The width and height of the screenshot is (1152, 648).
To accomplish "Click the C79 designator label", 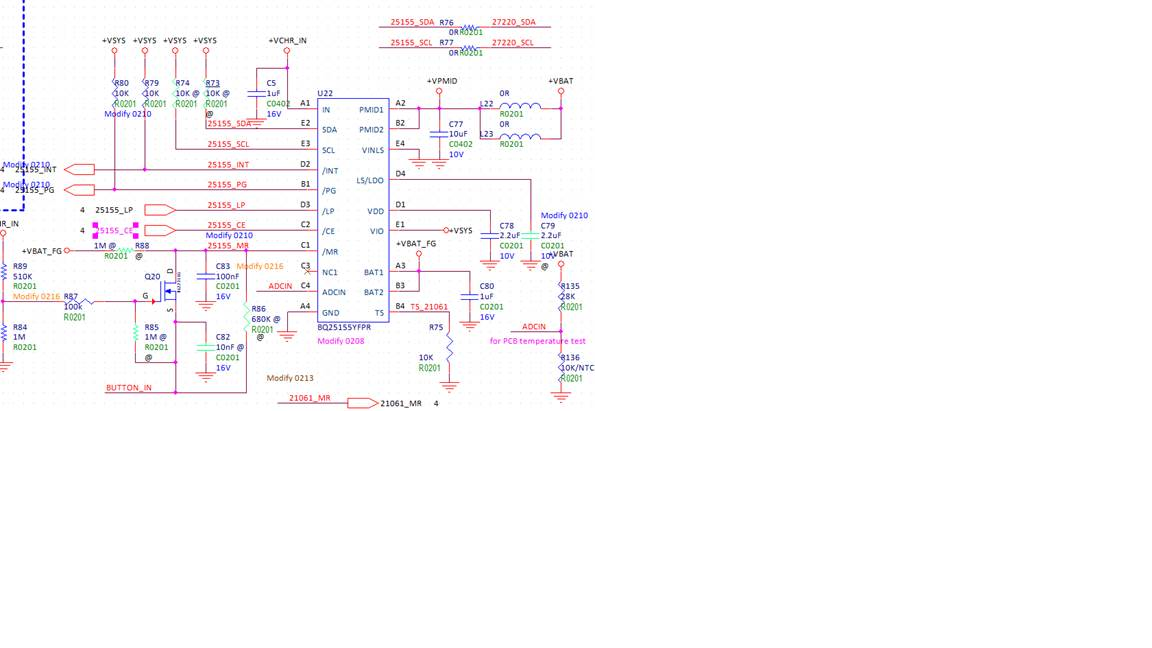I will [548, 226].
